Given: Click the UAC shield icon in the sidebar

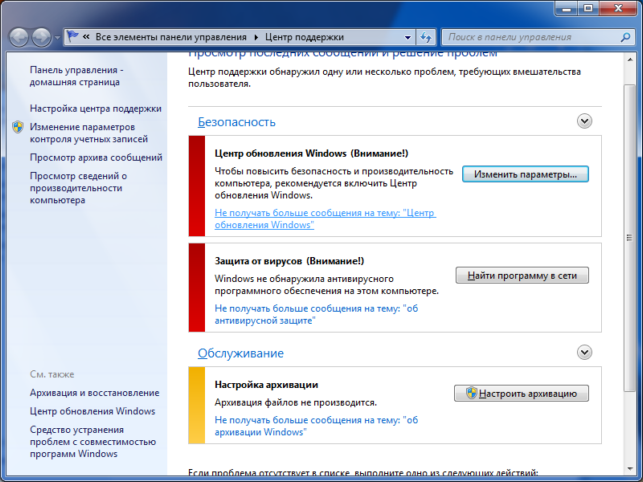Looking at the screenshot, I should [18, 127].
